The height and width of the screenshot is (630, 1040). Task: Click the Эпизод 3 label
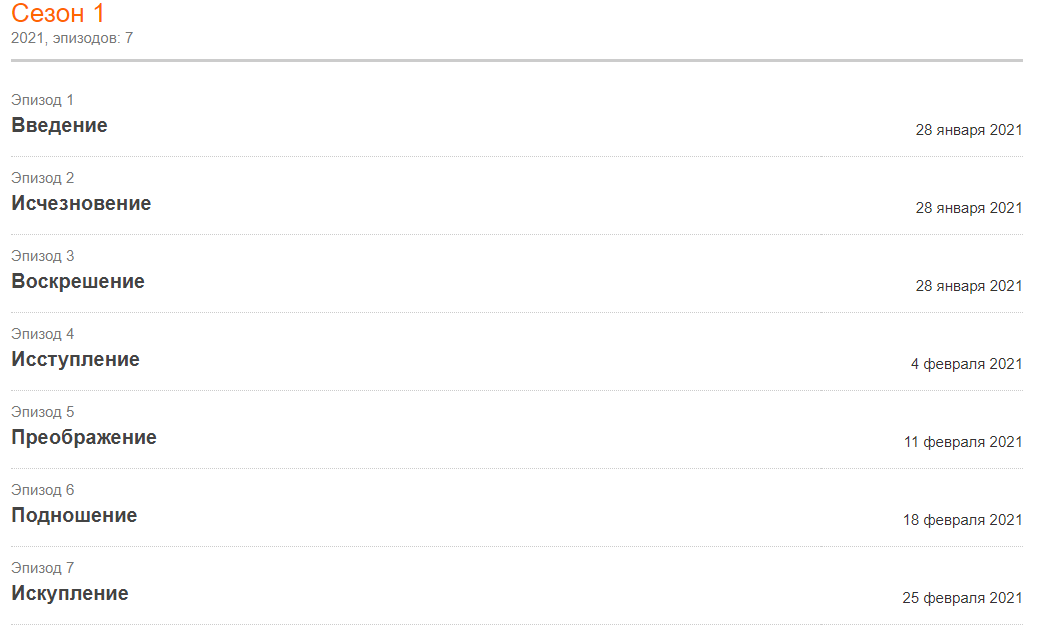pyautogui.click(x=42, y=256)
